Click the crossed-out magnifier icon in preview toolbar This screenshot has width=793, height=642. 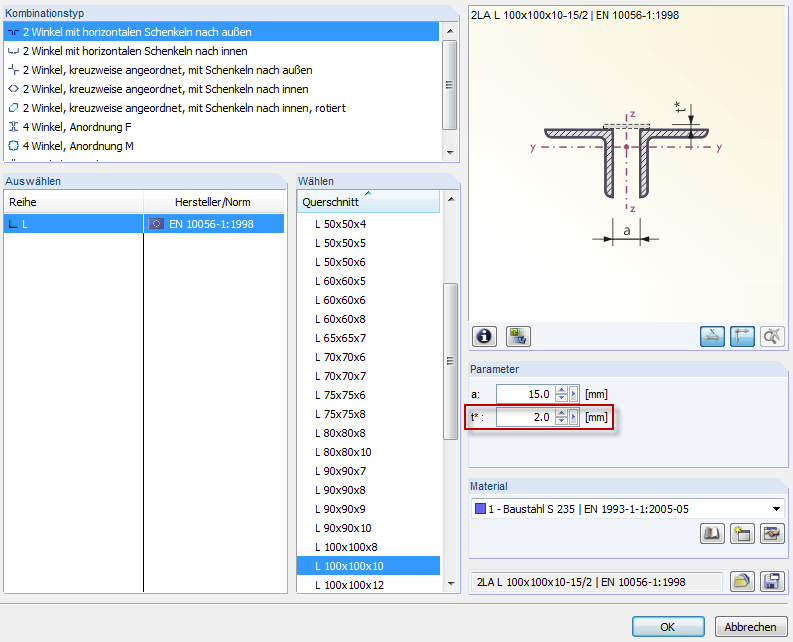772,336
